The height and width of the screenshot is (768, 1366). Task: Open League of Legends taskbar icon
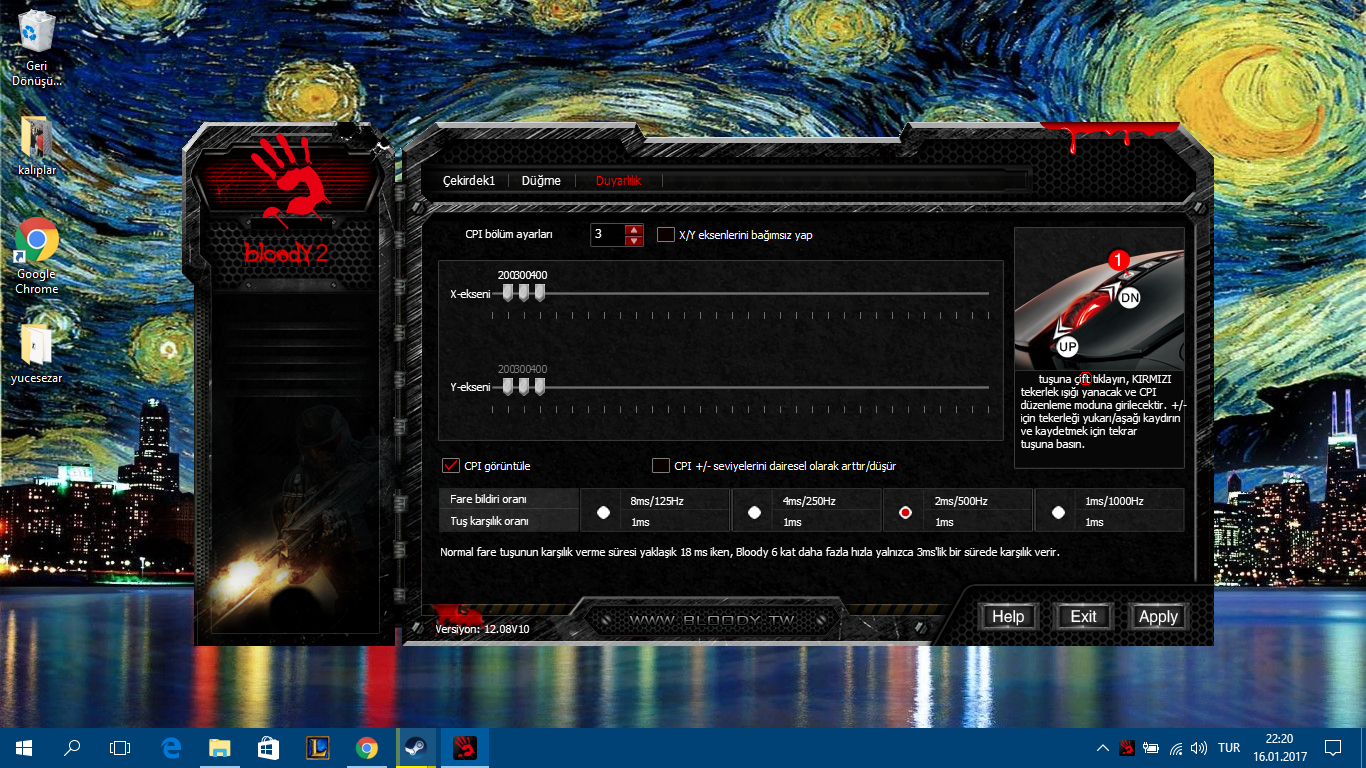coord(318,748)
